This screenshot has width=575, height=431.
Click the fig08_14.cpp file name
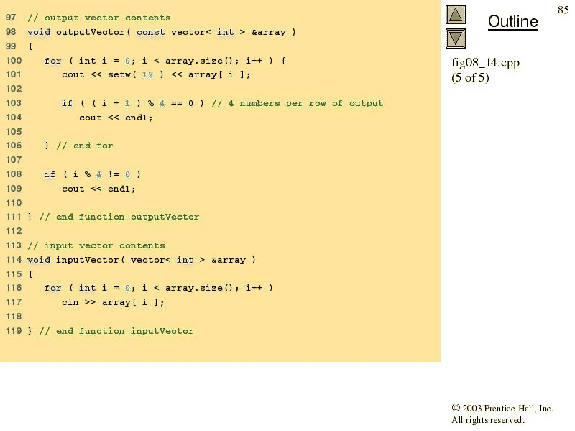click(486, 63)
